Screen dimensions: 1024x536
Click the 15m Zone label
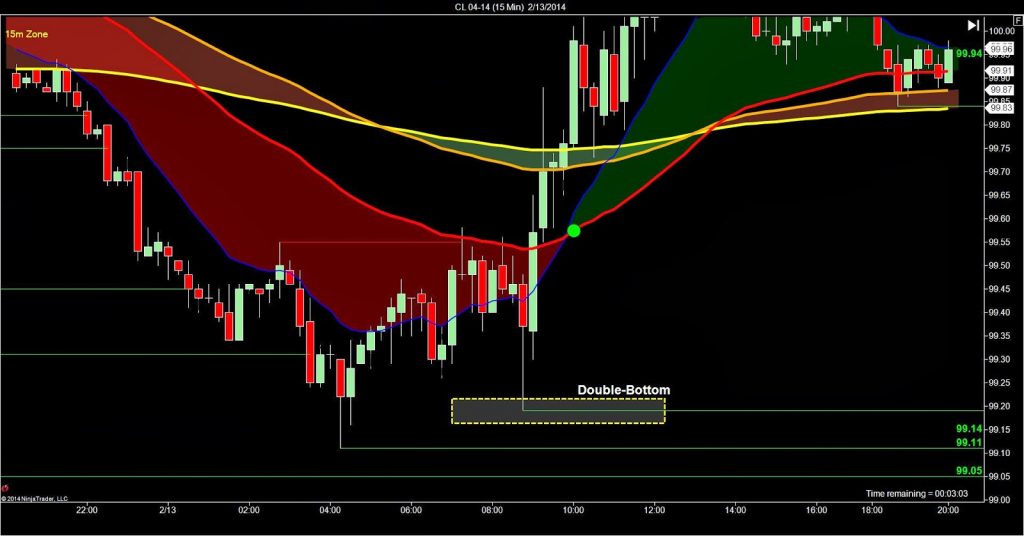tap(27, 34)
